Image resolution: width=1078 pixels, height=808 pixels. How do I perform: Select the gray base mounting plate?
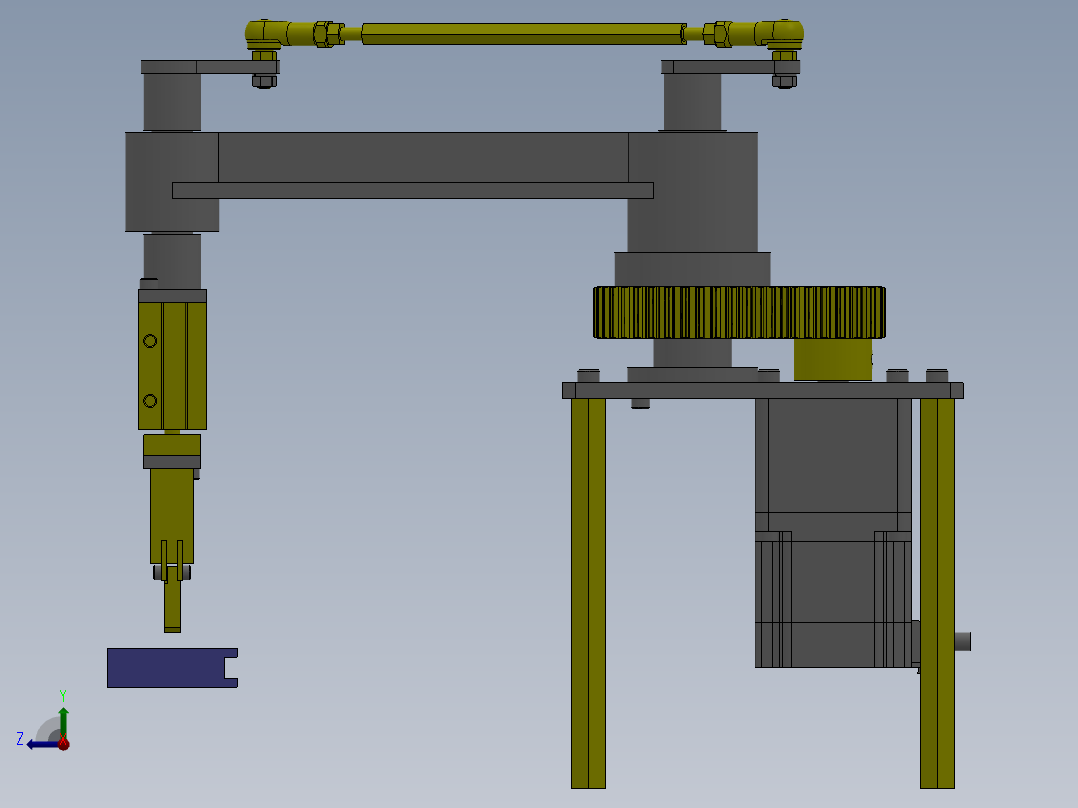click(x=762, y=391)
